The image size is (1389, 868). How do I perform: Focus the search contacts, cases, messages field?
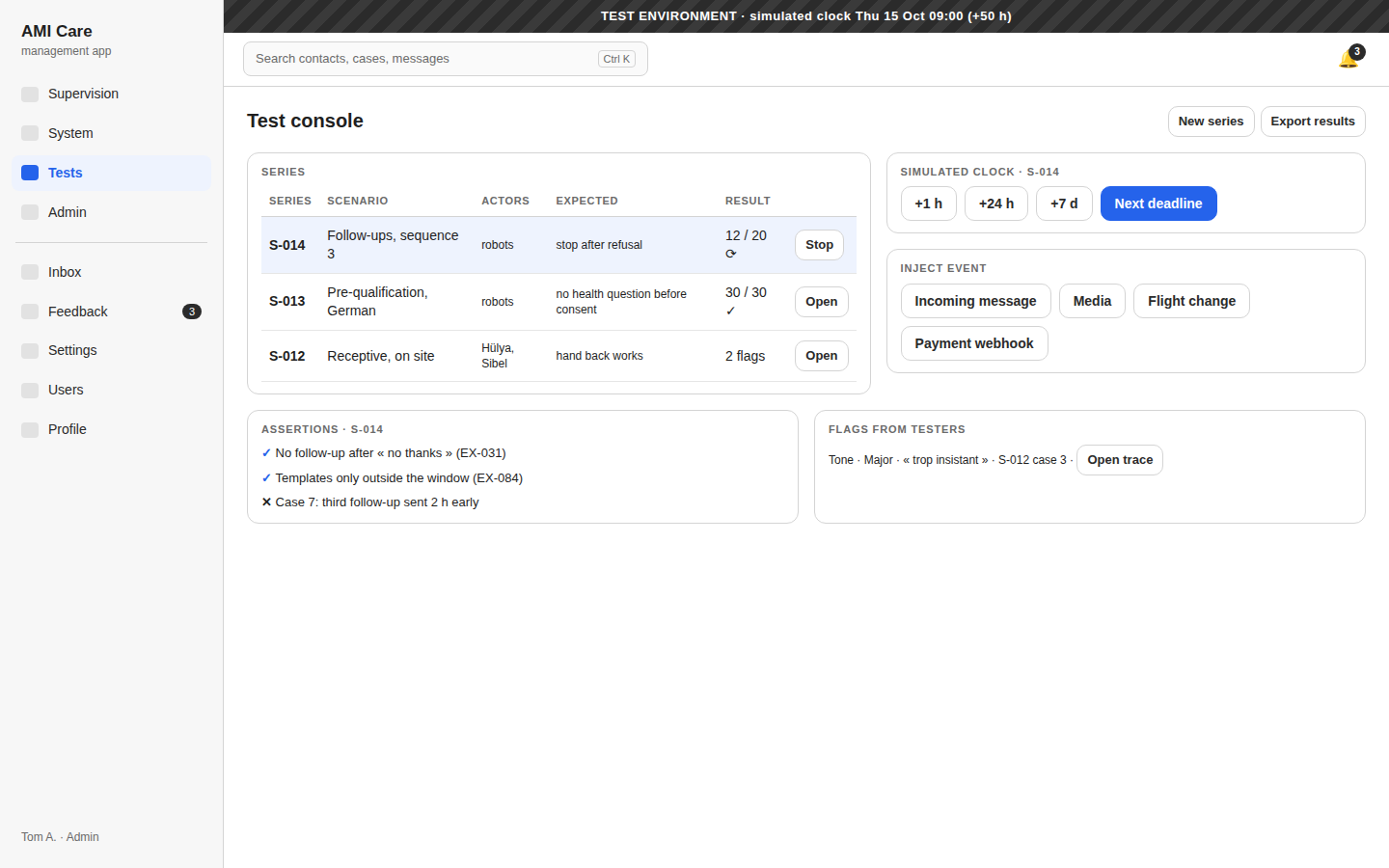(x=445, y=59)
